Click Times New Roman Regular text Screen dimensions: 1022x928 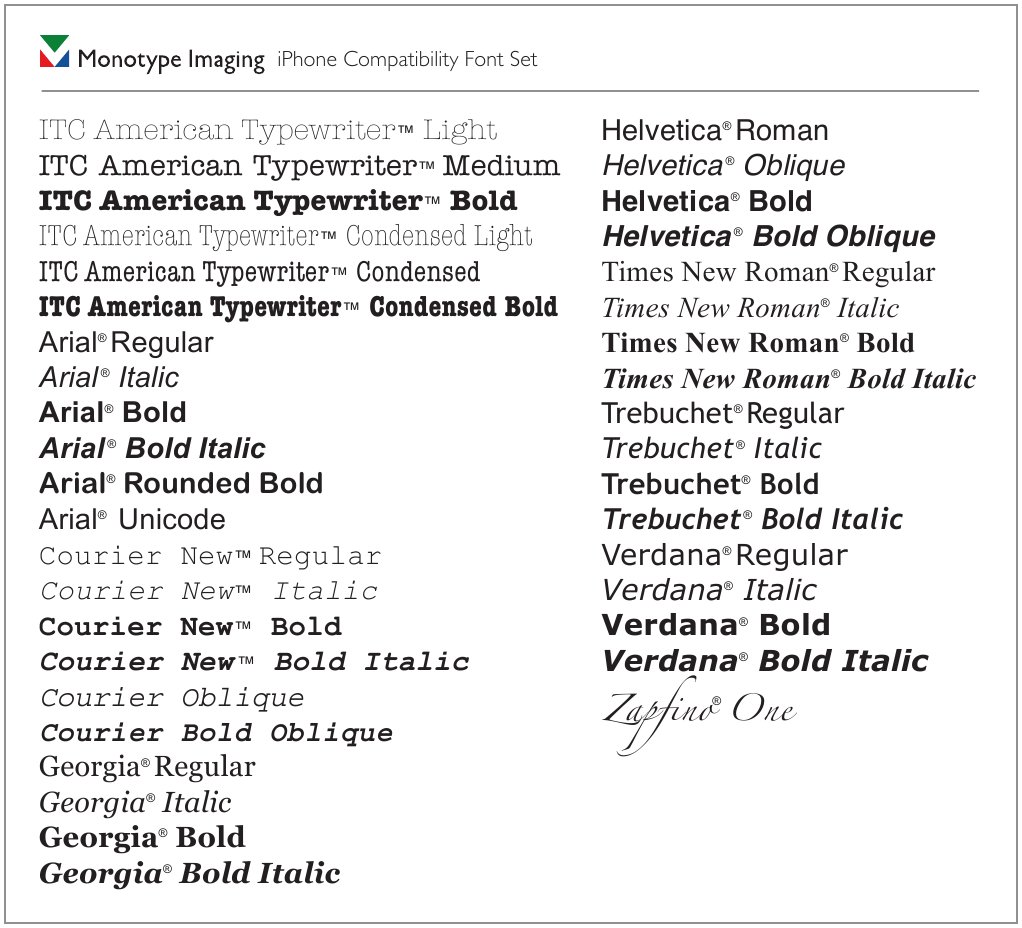click(x=768, y=272)
